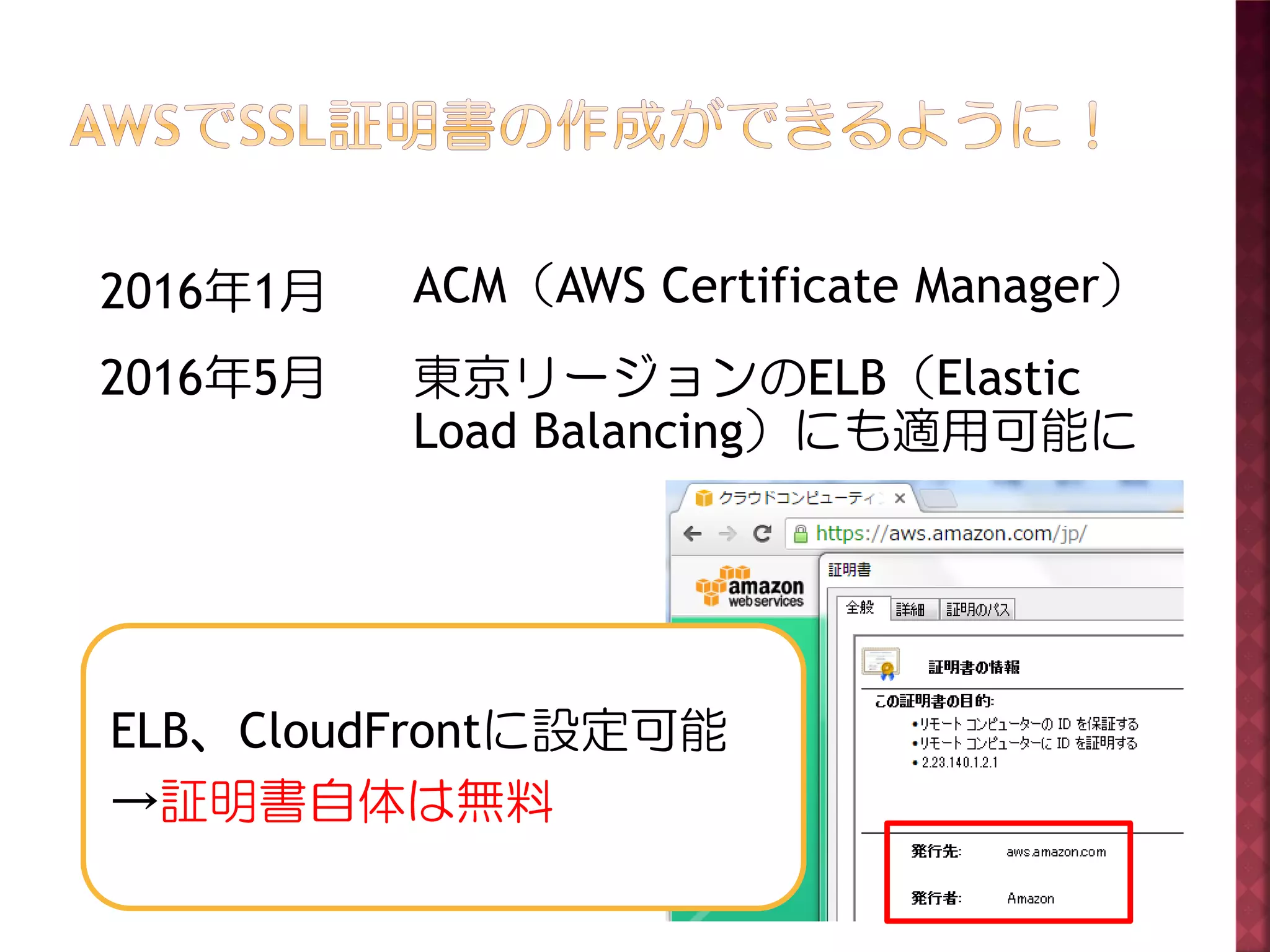The image size is (1270, 952).
Task: Click the certificate ribbon icon
Action: click(881, 664)
